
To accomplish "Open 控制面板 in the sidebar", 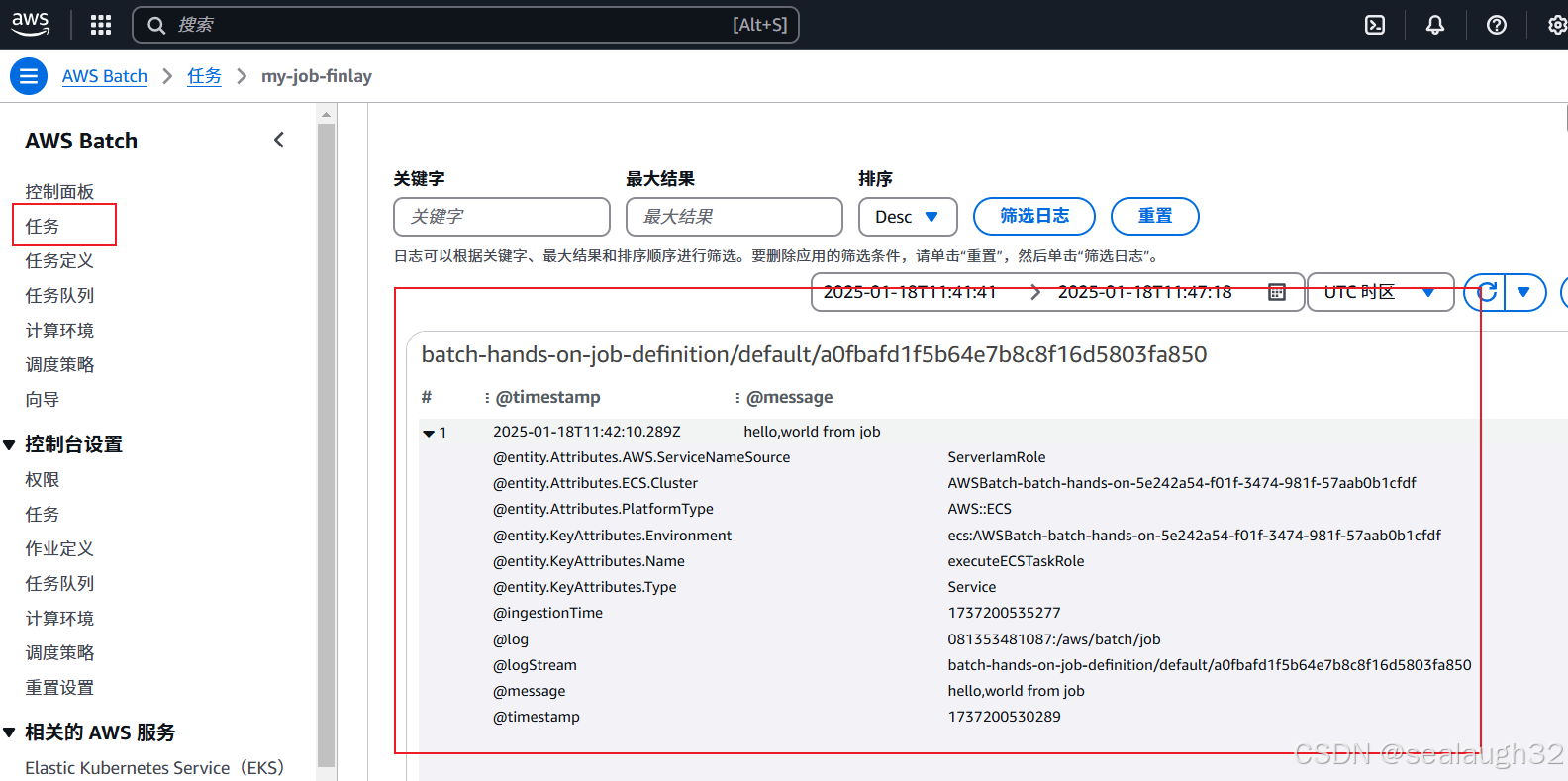I will pyautogui.click(x=59, y=191).
